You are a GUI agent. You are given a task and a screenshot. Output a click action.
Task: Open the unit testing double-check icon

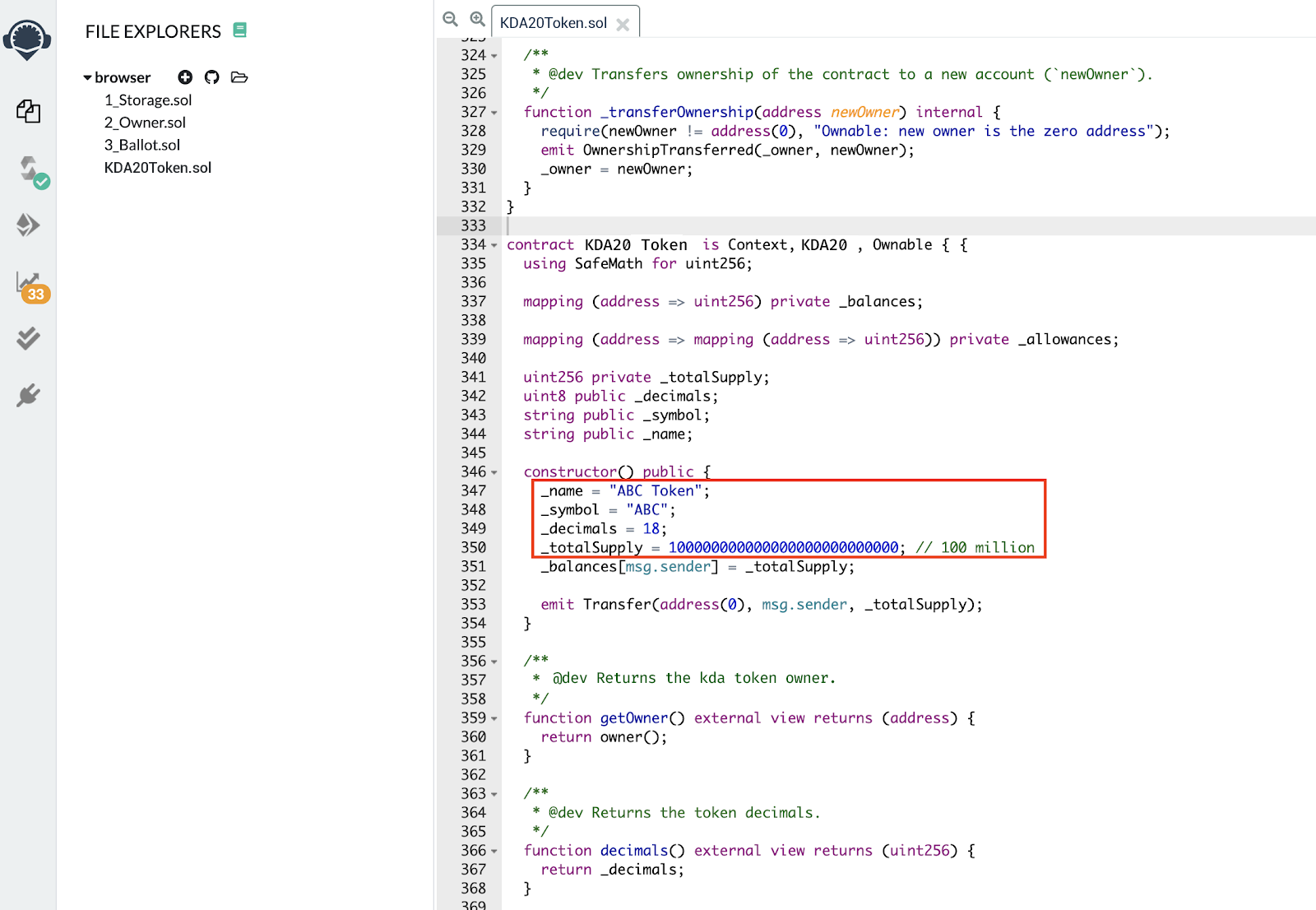28,338
